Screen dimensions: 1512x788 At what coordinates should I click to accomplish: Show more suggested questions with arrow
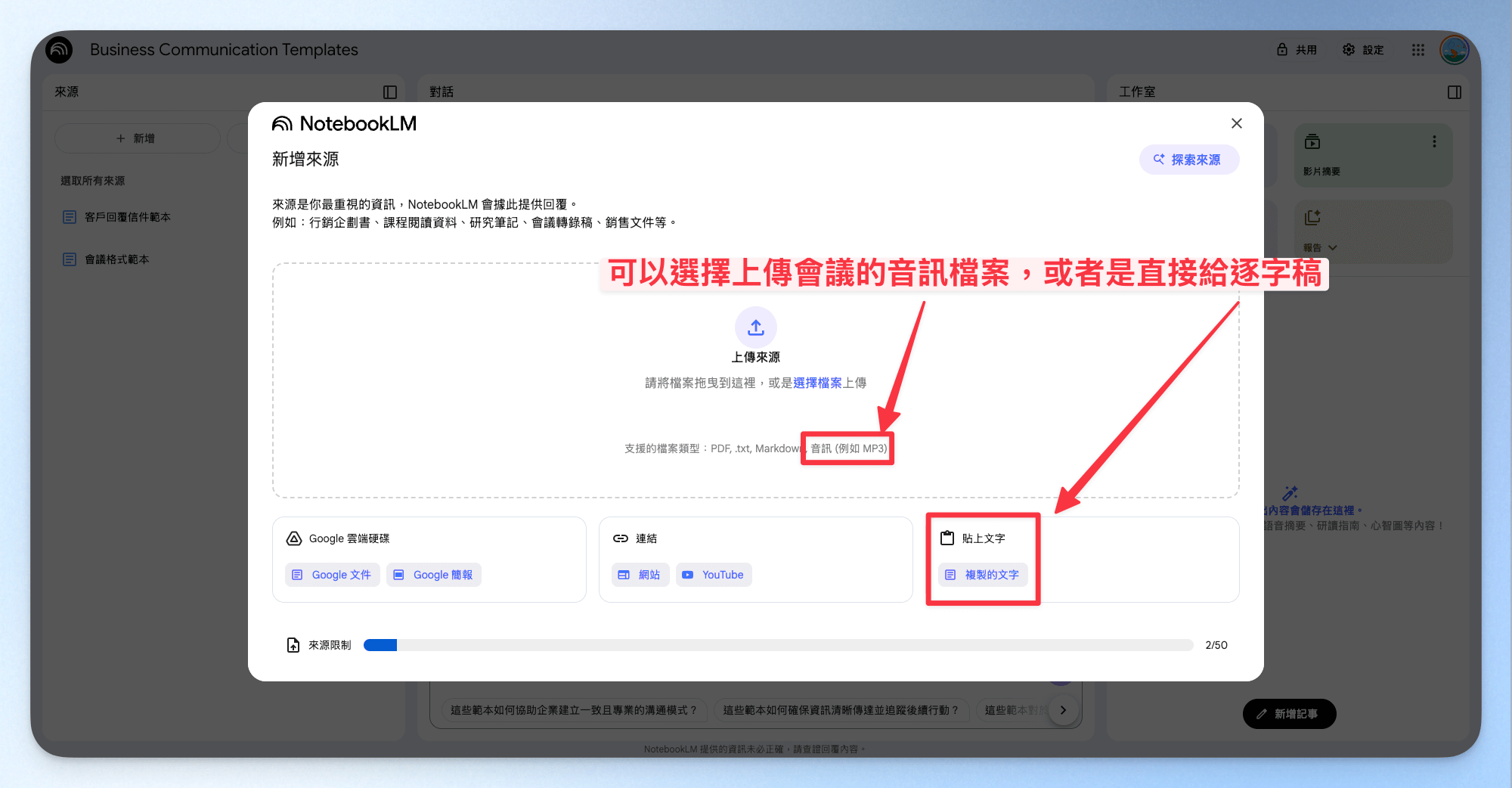coord(1063,710)
